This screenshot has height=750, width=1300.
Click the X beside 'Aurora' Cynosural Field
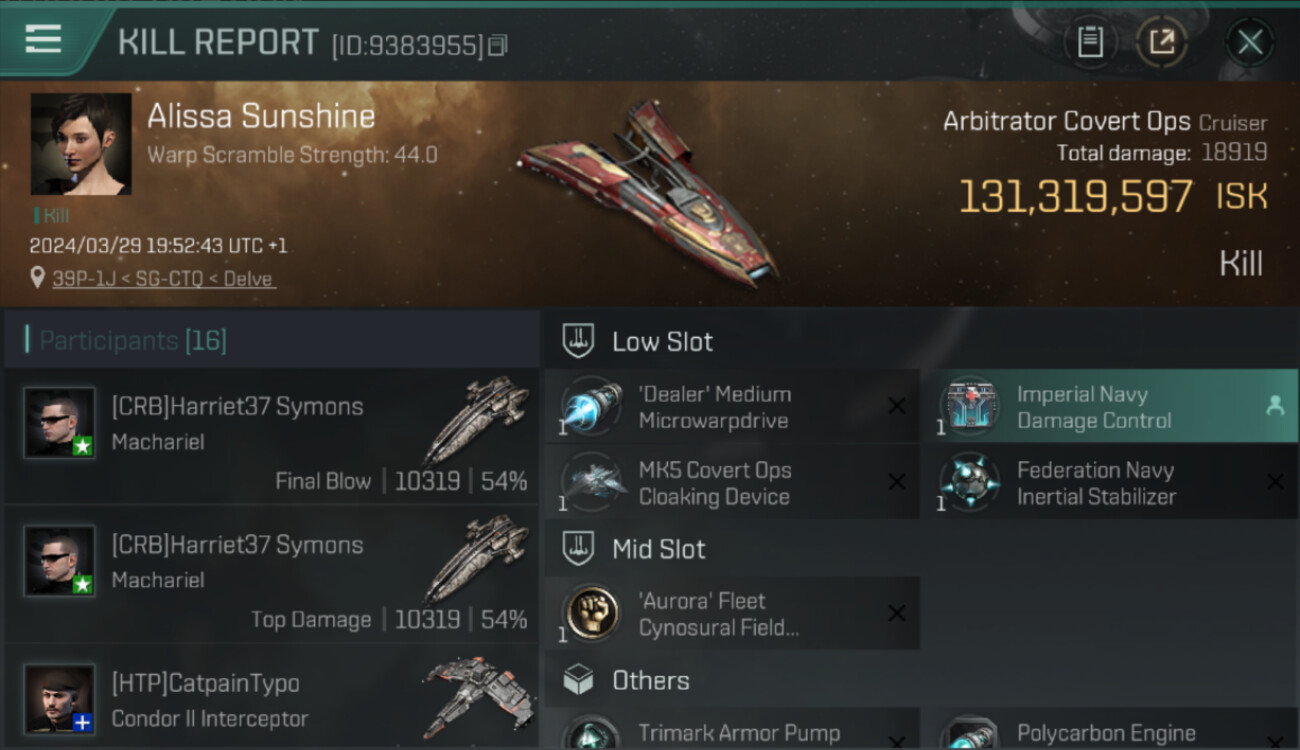click(897, 613)
